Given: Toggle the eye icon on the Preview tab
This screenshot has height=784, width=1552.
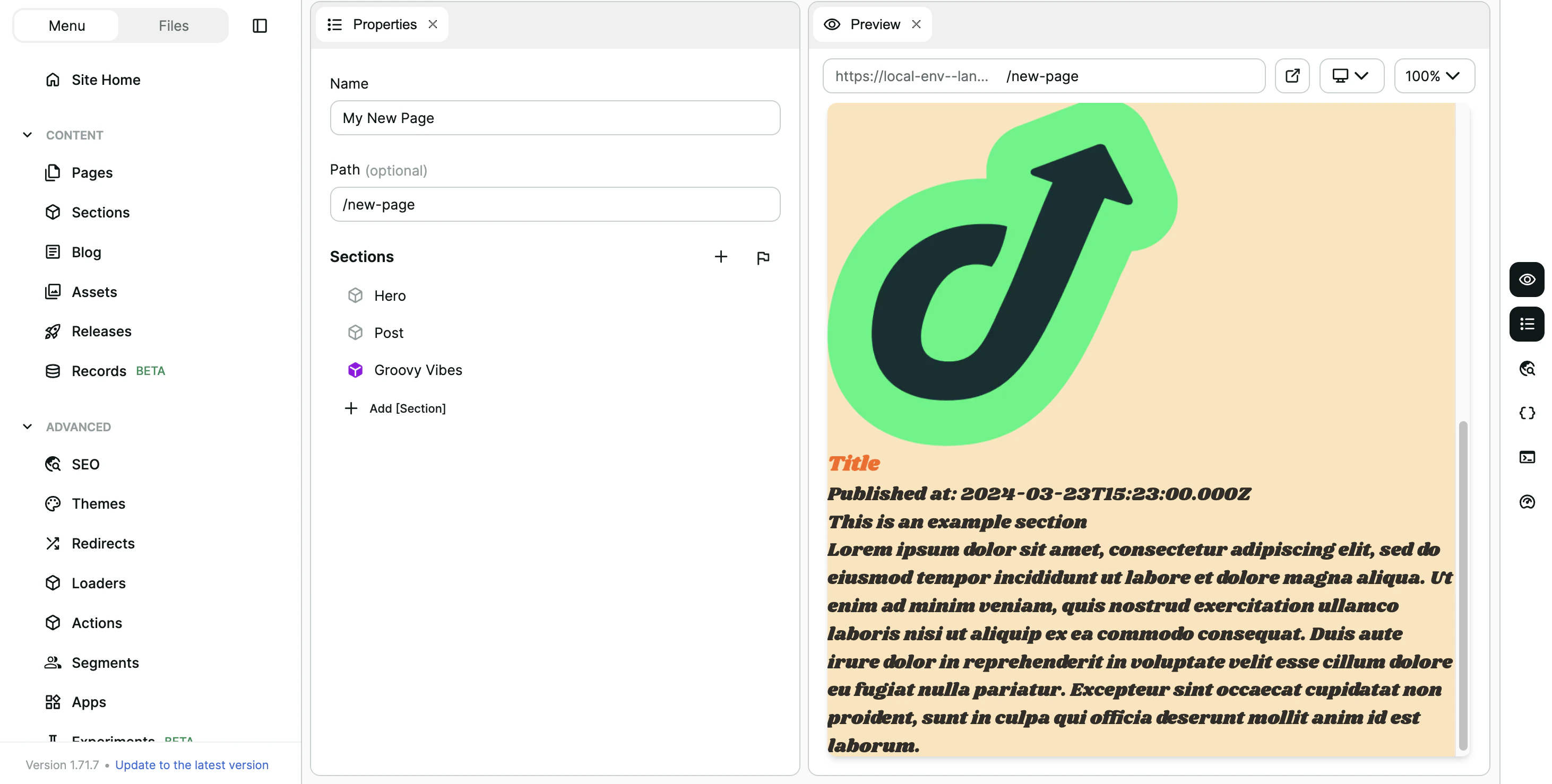Looking at the screenshot, I should (x=832, y=24).
